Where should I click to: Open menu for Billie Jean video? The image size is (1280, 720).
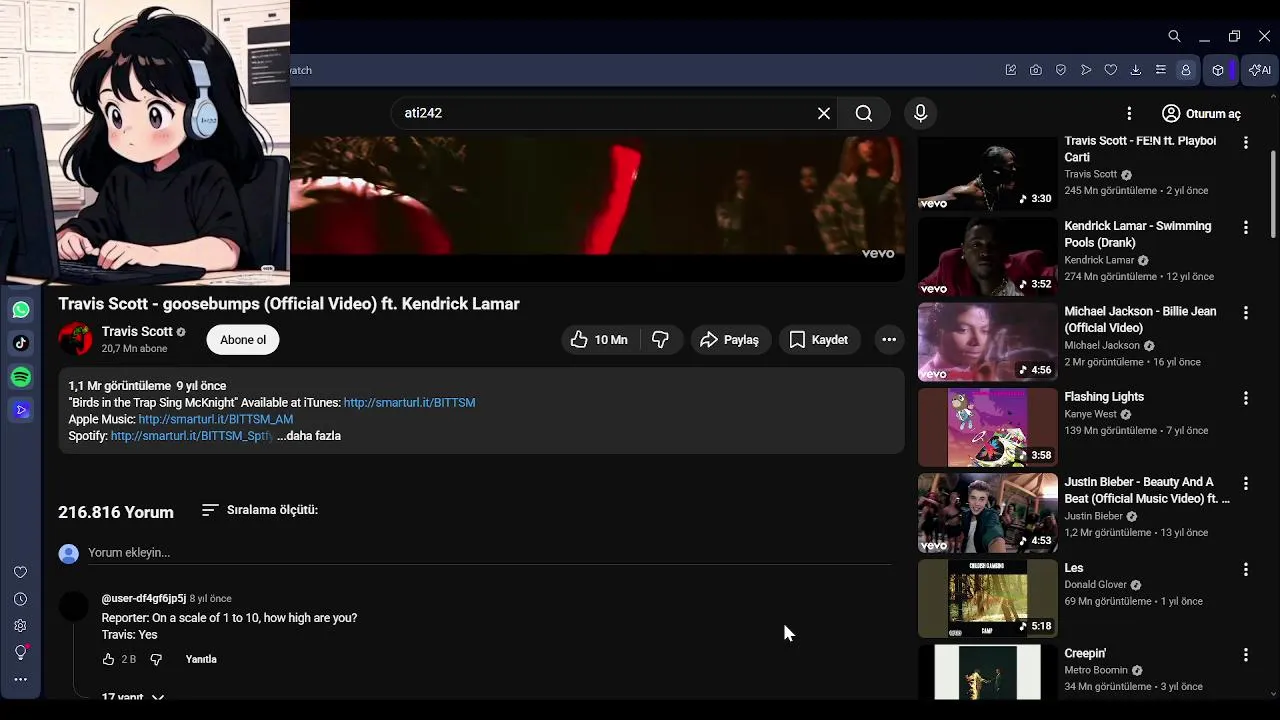[1246, 313]
